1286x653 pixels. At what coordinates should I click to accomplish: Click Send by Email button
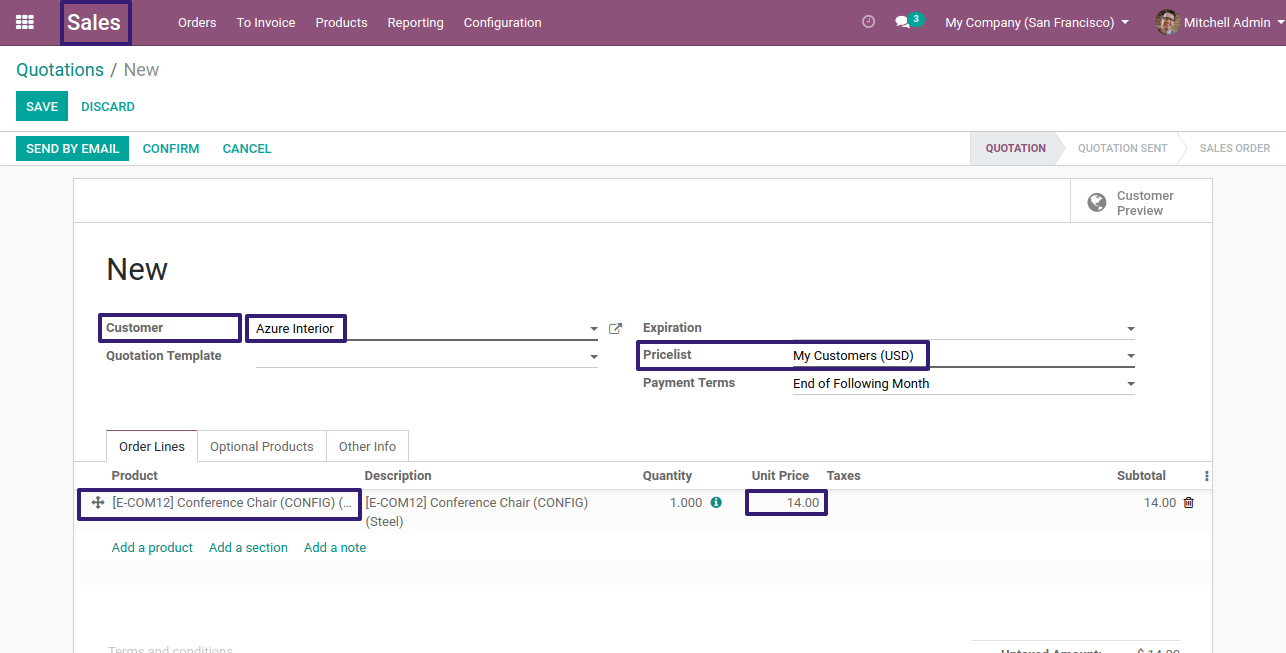coord(72,148)
